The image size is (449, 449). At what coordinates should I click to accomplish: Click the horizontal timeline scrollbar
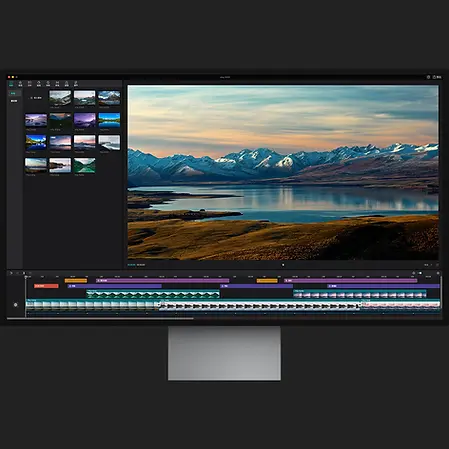pos(100,319)
